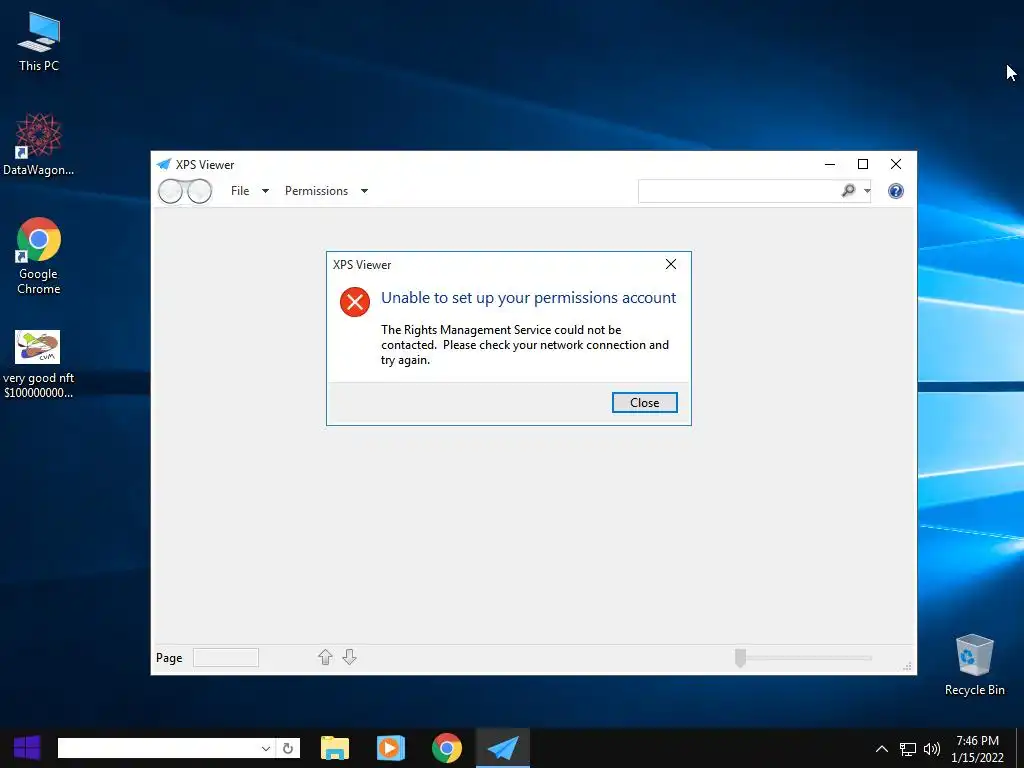Click the network tray icon
This screenshot has height=768, width=1024.
(x=908, y=748)
